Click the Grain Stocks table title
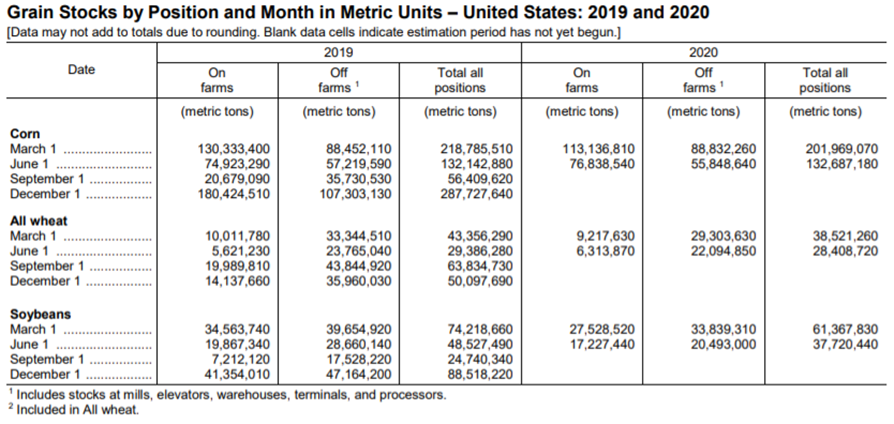The height and width of the screenshot is (424, 894). tap(358, 13)
